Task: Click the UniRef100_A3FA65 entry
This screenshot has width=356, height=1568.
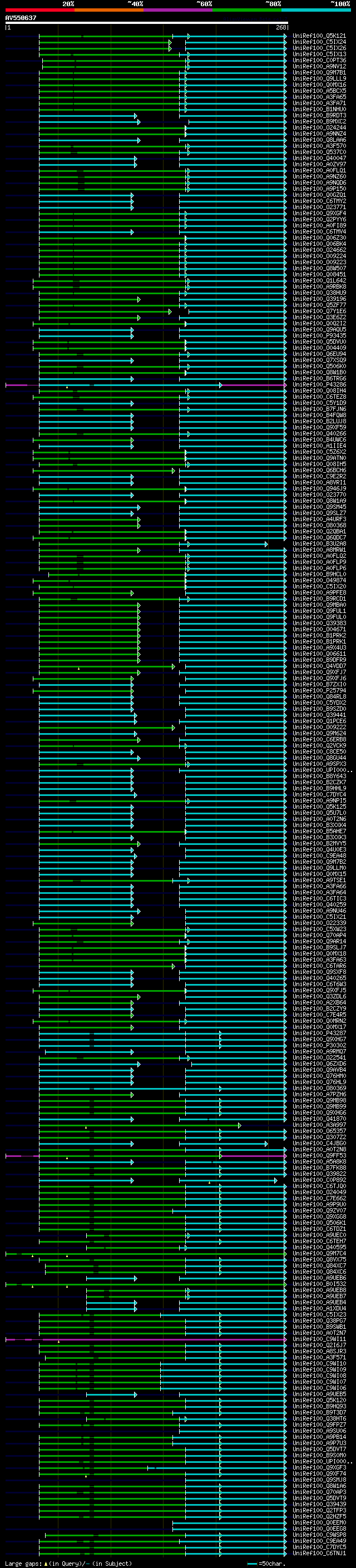Action: [x=319, y=97]
